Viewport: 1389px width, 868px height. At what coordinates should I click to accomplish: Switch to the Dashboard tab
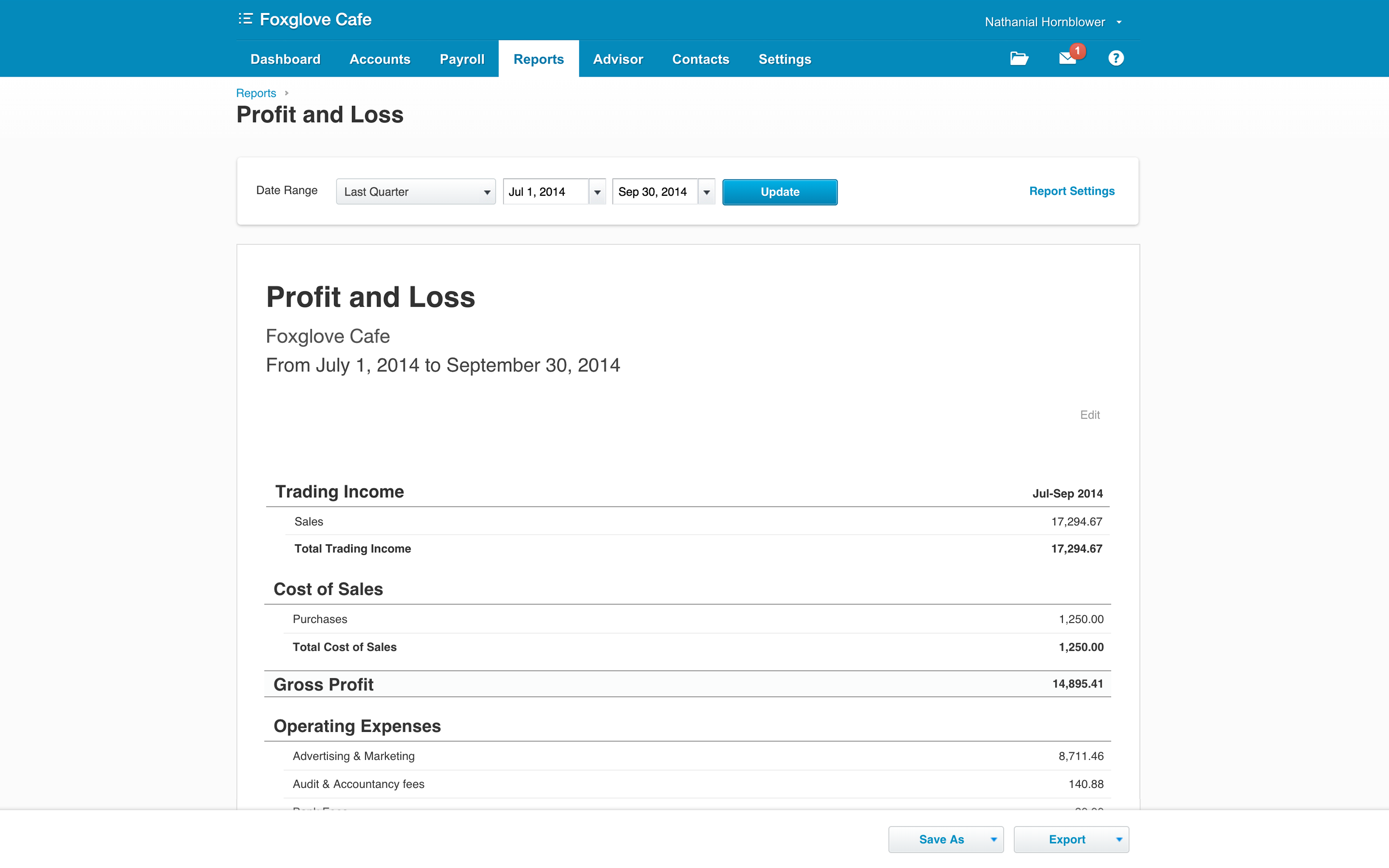285,59
